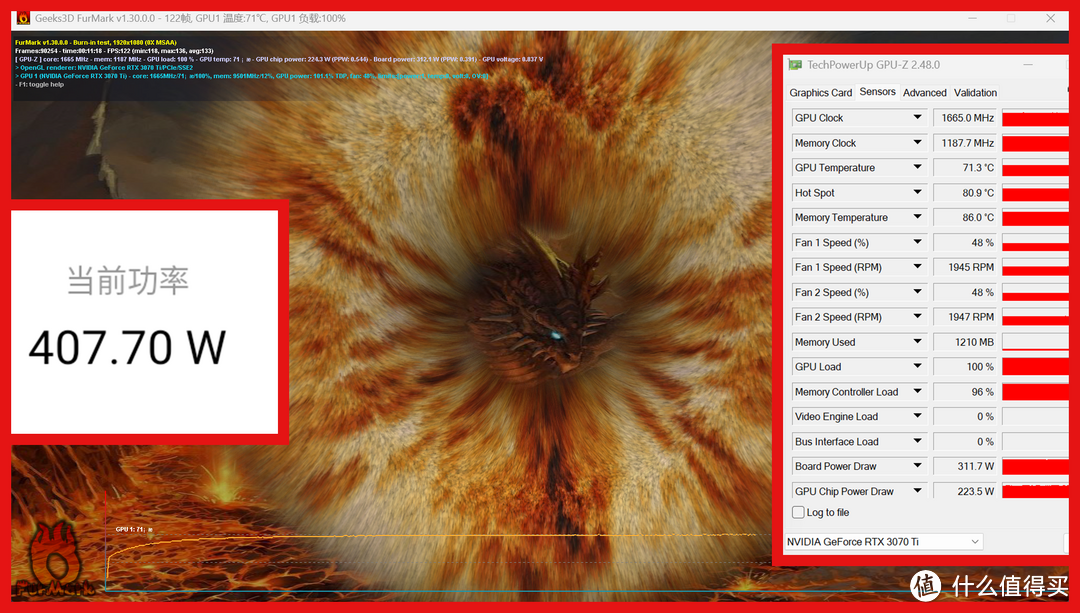Select the Validation tab

click(x=975, y=93)
